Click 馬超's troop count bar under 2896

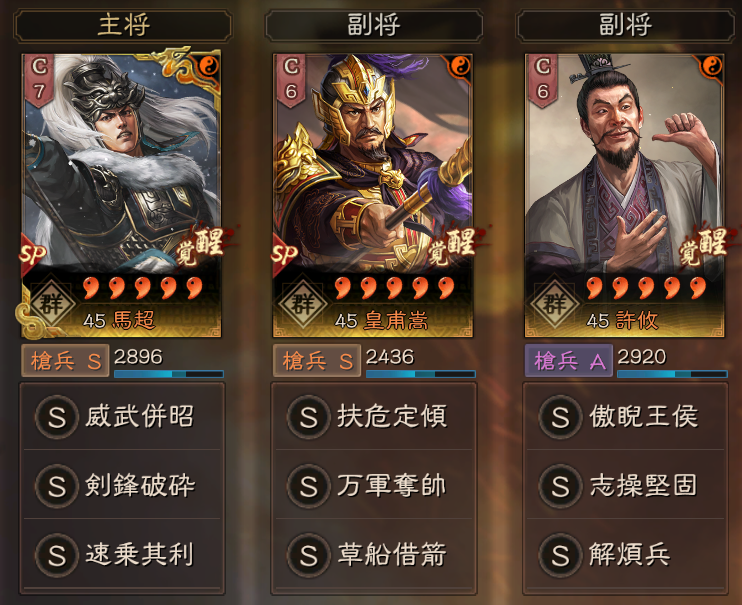coord(169,374)
